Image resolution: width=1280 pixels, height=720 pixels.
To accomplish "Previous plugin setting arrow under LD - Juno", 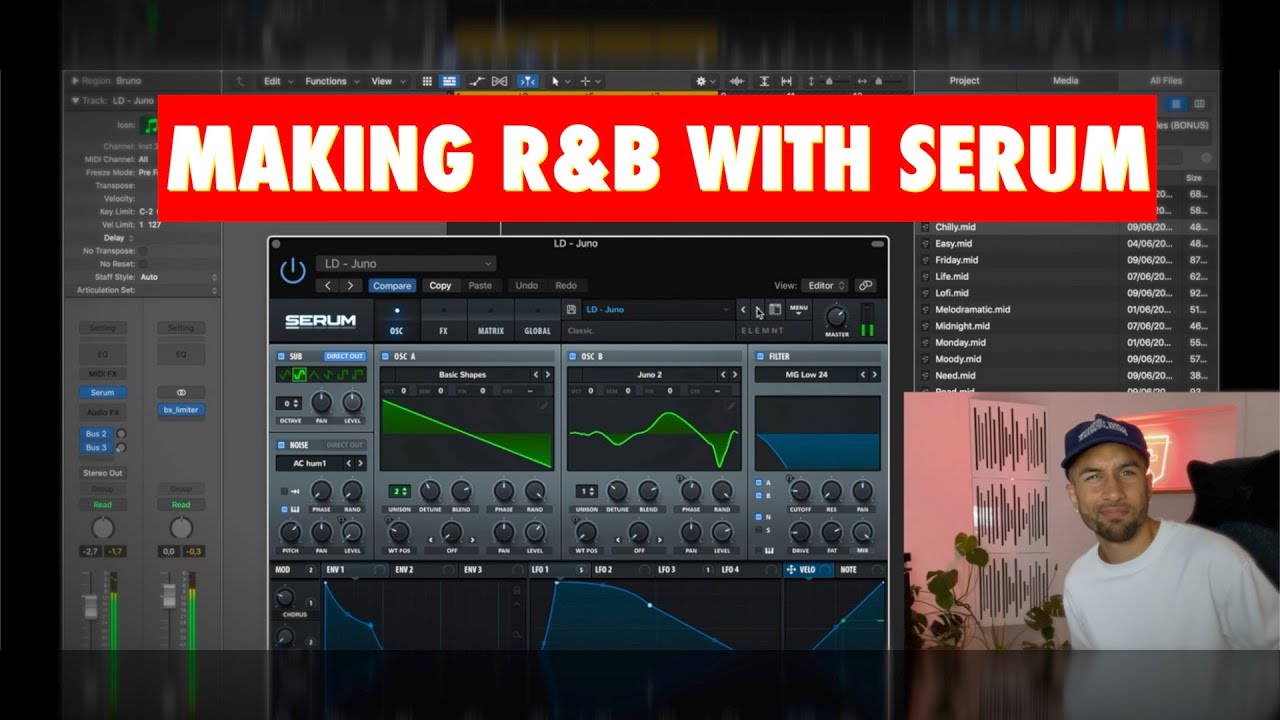I will tap(328, 286).
